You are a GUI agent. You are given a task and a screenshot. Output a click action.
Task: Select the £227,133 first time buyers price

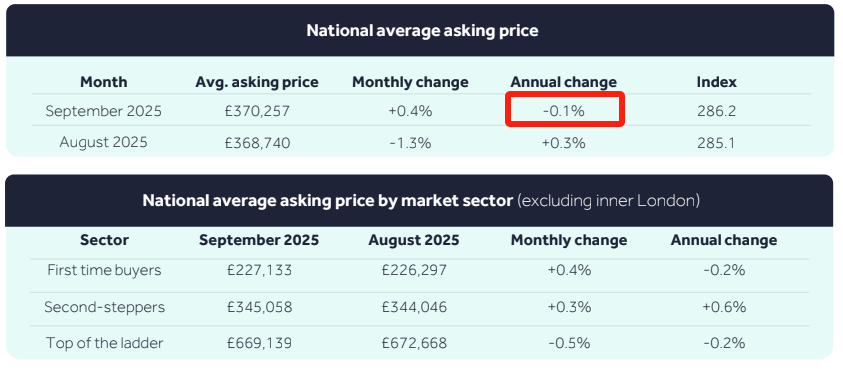[260, 270]
